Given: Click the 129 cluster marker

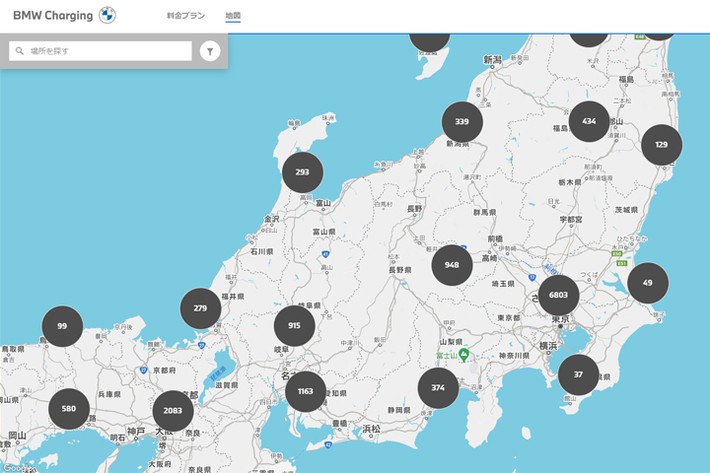Looking at the screenshot, I should click(662, 145).
